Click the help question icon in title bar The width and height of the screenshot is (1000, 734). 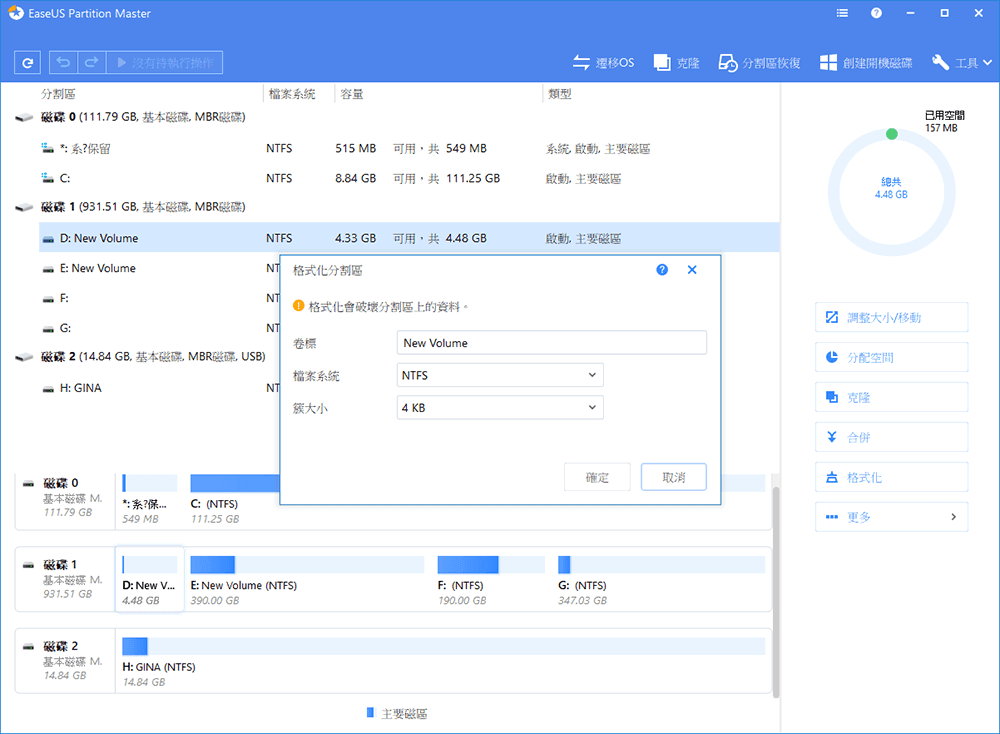tap(876, 13)
